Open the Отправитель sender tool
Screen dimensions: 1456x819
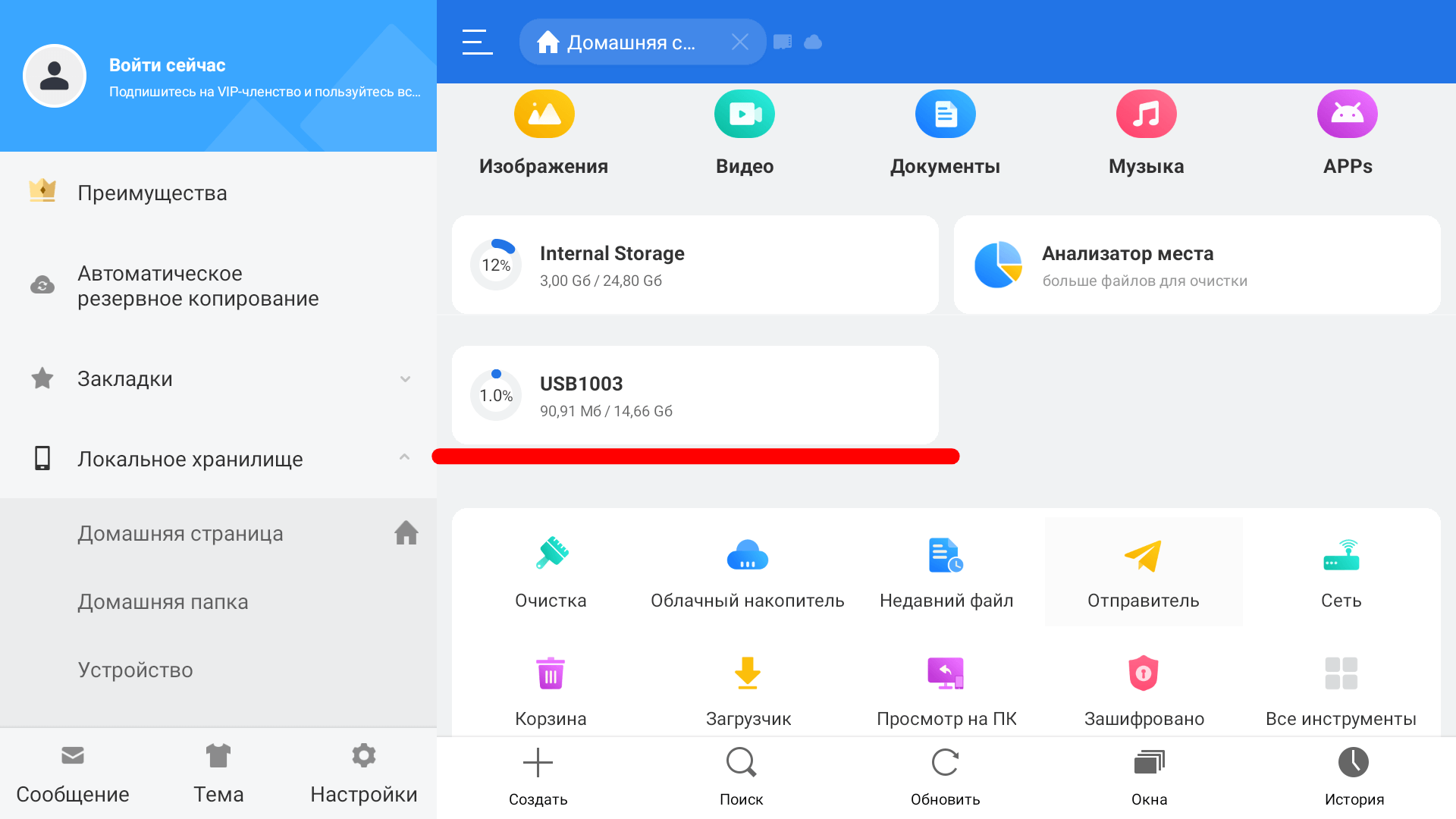pyautogui.click(x=1144, y=573)
